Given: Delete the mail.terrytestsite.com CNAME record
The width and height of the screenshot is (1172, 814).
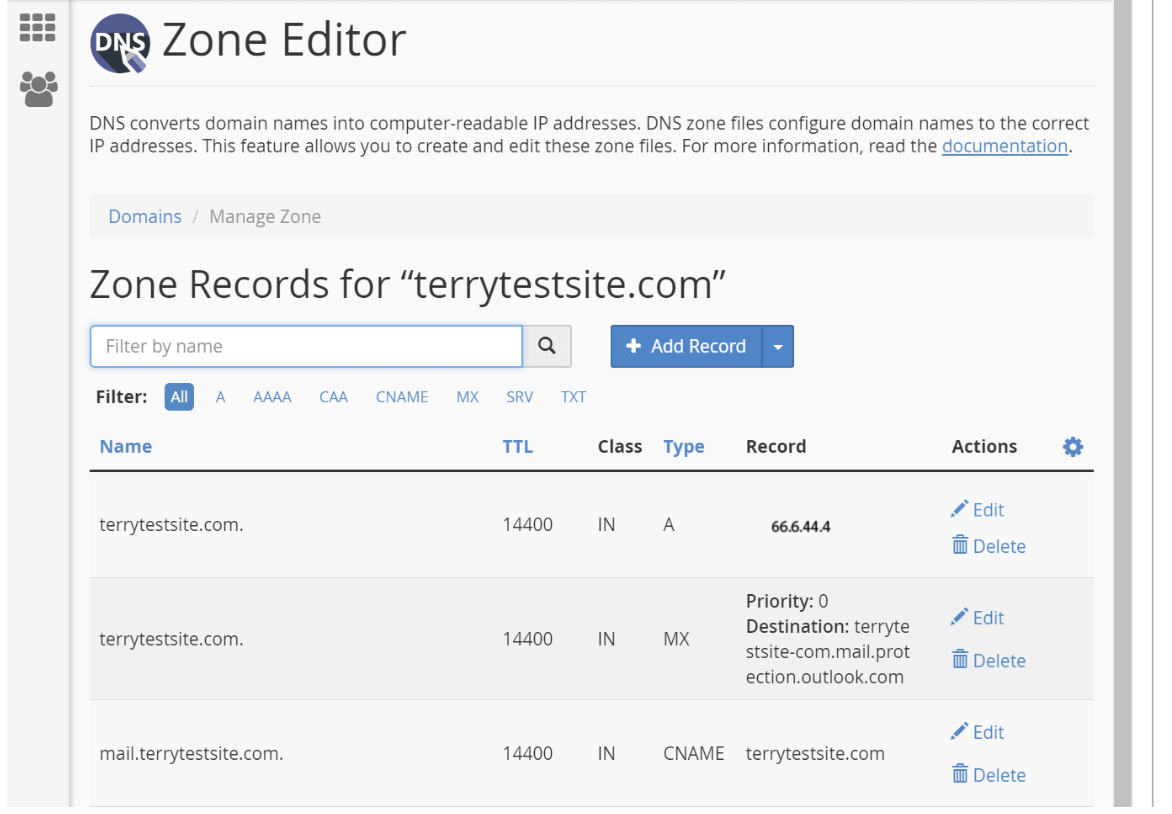Looking at the screenshot, I should tap(988, 775).
